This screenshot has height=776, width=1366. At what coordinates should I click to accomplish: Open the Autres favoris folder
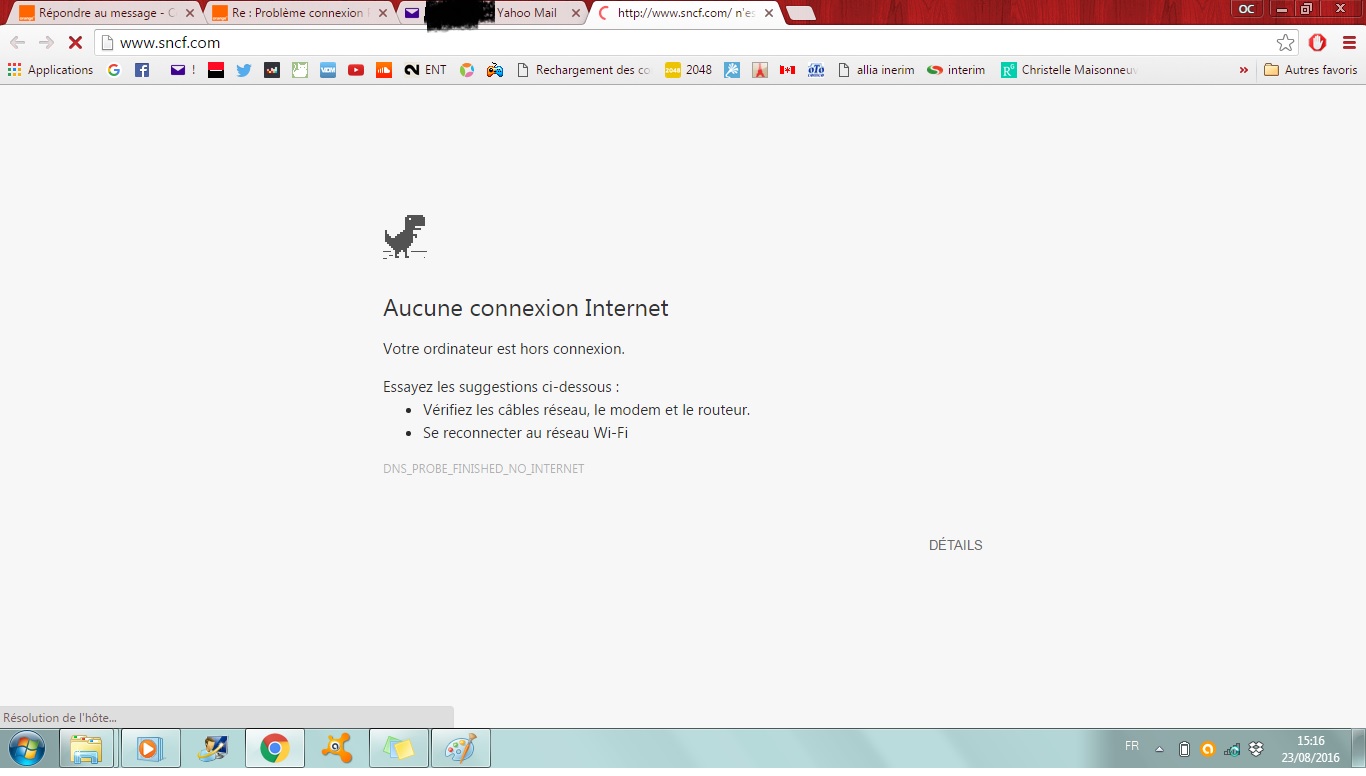(x=1310, y=70)
